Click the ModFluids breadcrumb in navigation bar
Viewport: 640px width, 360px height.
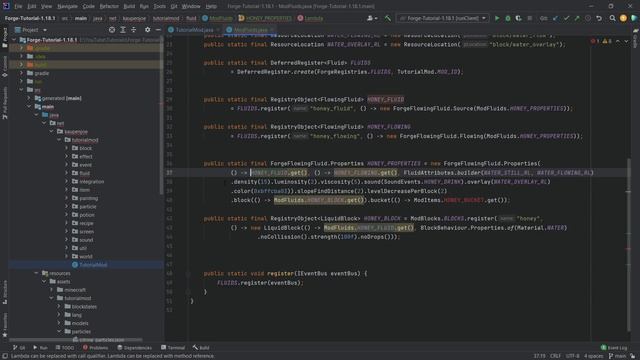click(x=218, y=18)
